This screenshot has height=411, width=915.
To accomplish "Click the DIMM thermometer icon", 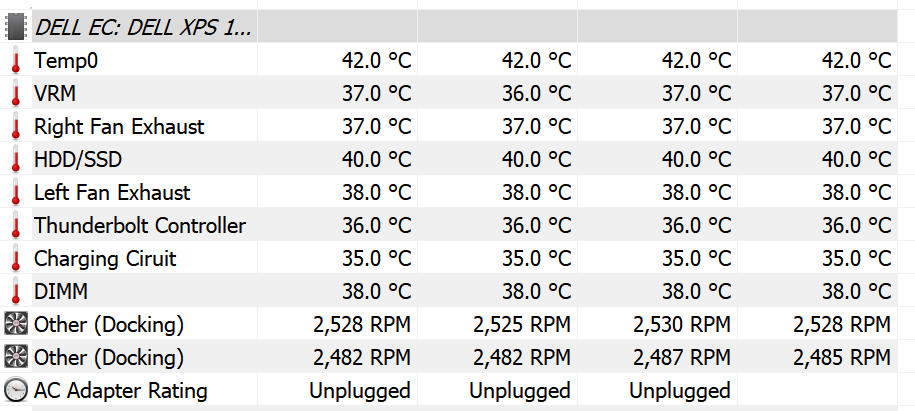I will 16,291.
